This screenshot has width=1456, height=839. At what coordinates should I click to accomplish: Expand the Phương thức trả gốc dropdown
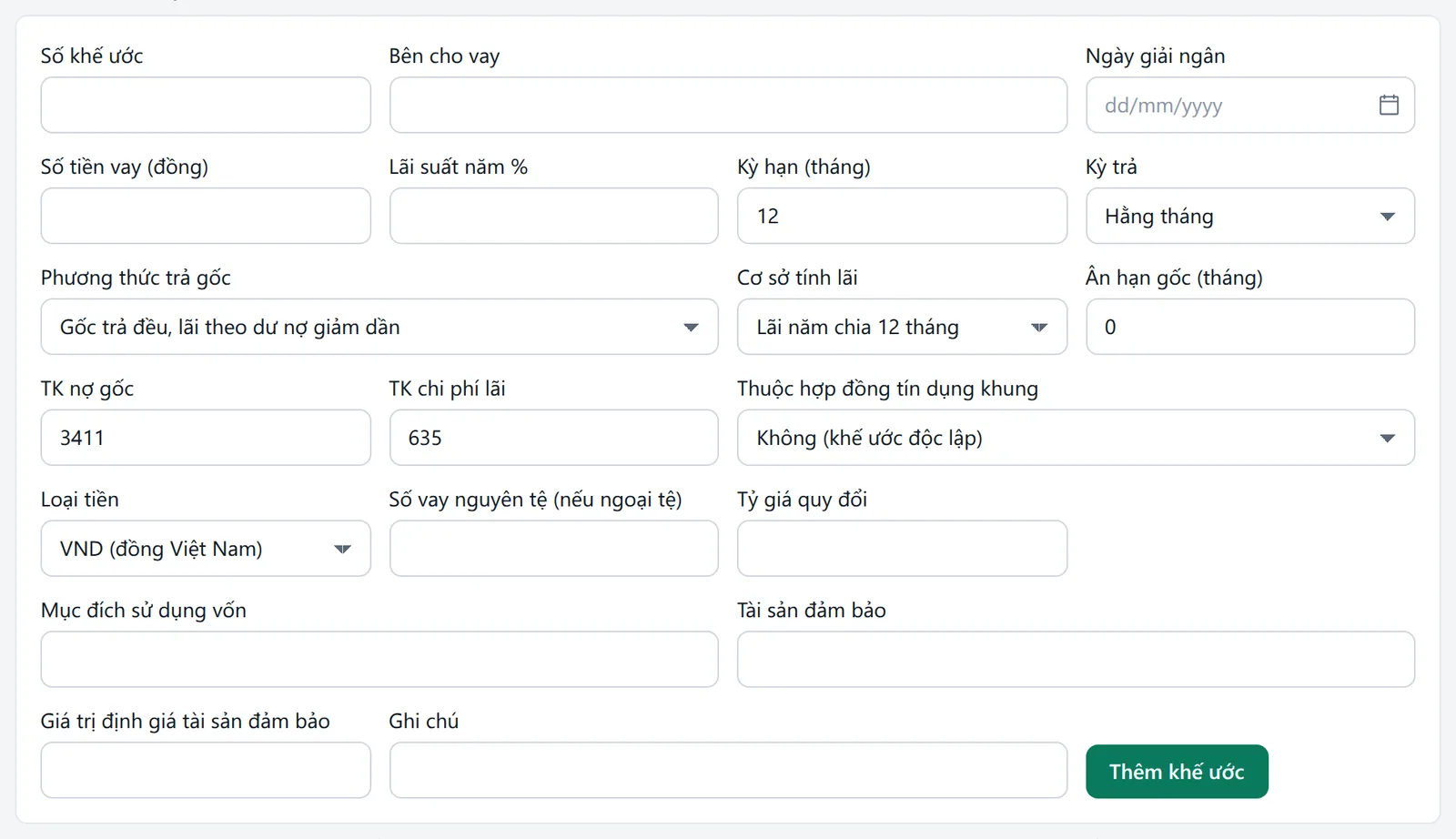(379, 327)
